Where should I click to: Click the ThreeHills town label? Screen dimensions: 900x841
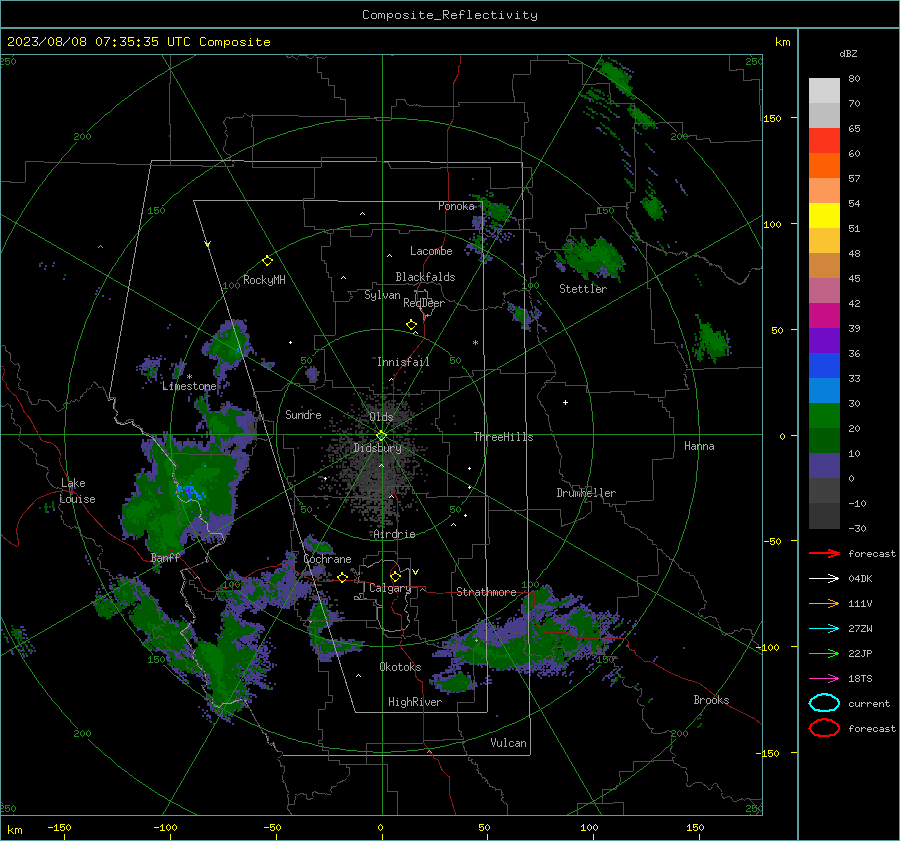pyautogui.click(x=503, y=437)
